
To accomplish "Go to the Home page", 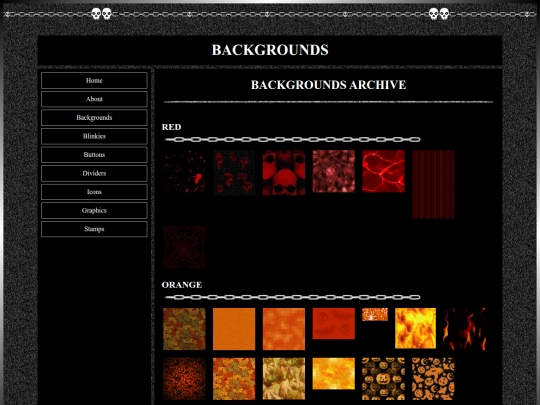I will 94,81.
